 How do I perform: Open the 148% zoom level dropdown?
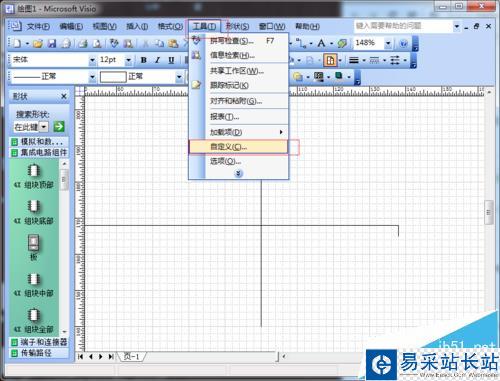[388, 43]
